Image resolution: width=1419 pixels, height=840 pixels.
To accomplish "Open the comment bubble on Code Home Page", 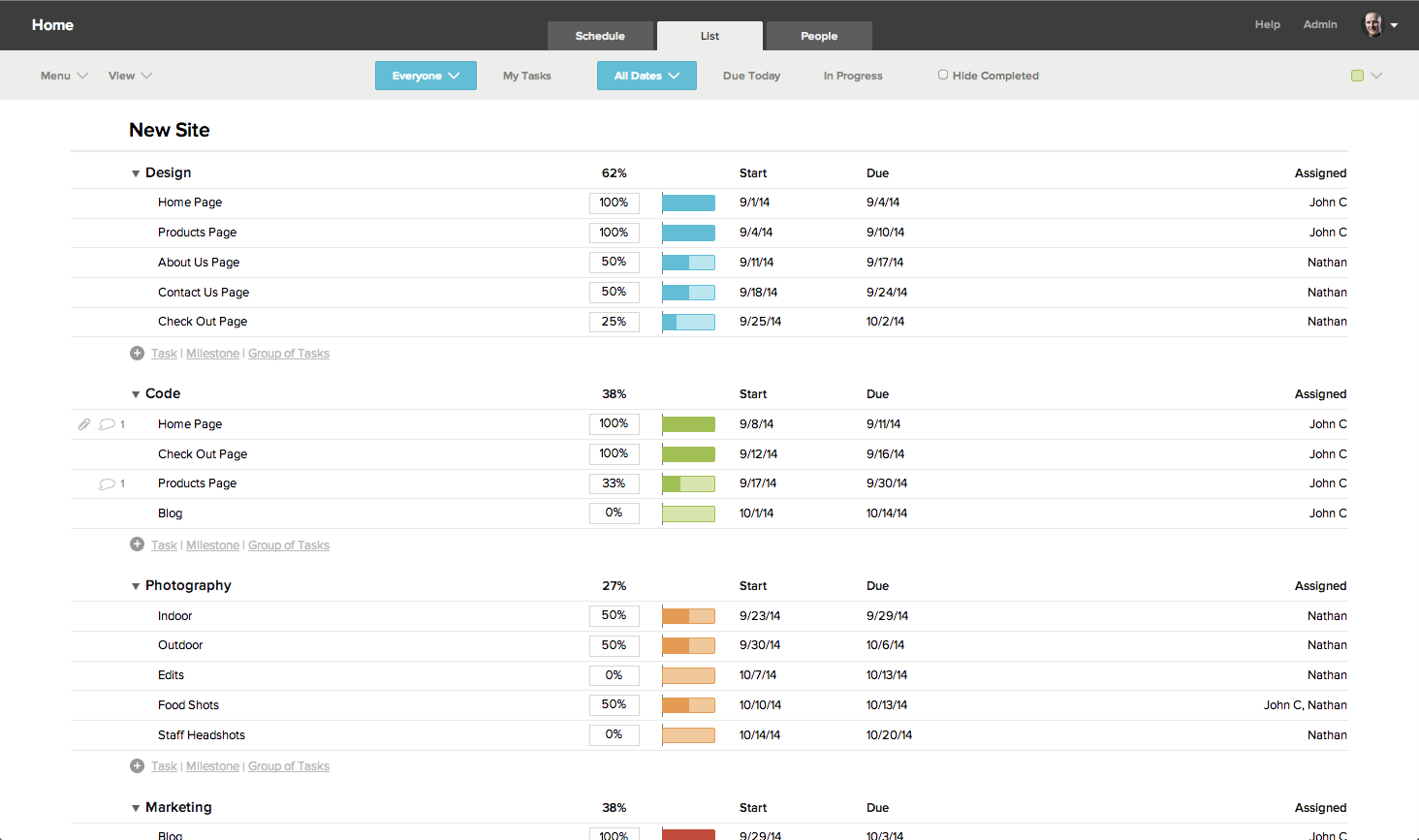I will click(107, 424).
